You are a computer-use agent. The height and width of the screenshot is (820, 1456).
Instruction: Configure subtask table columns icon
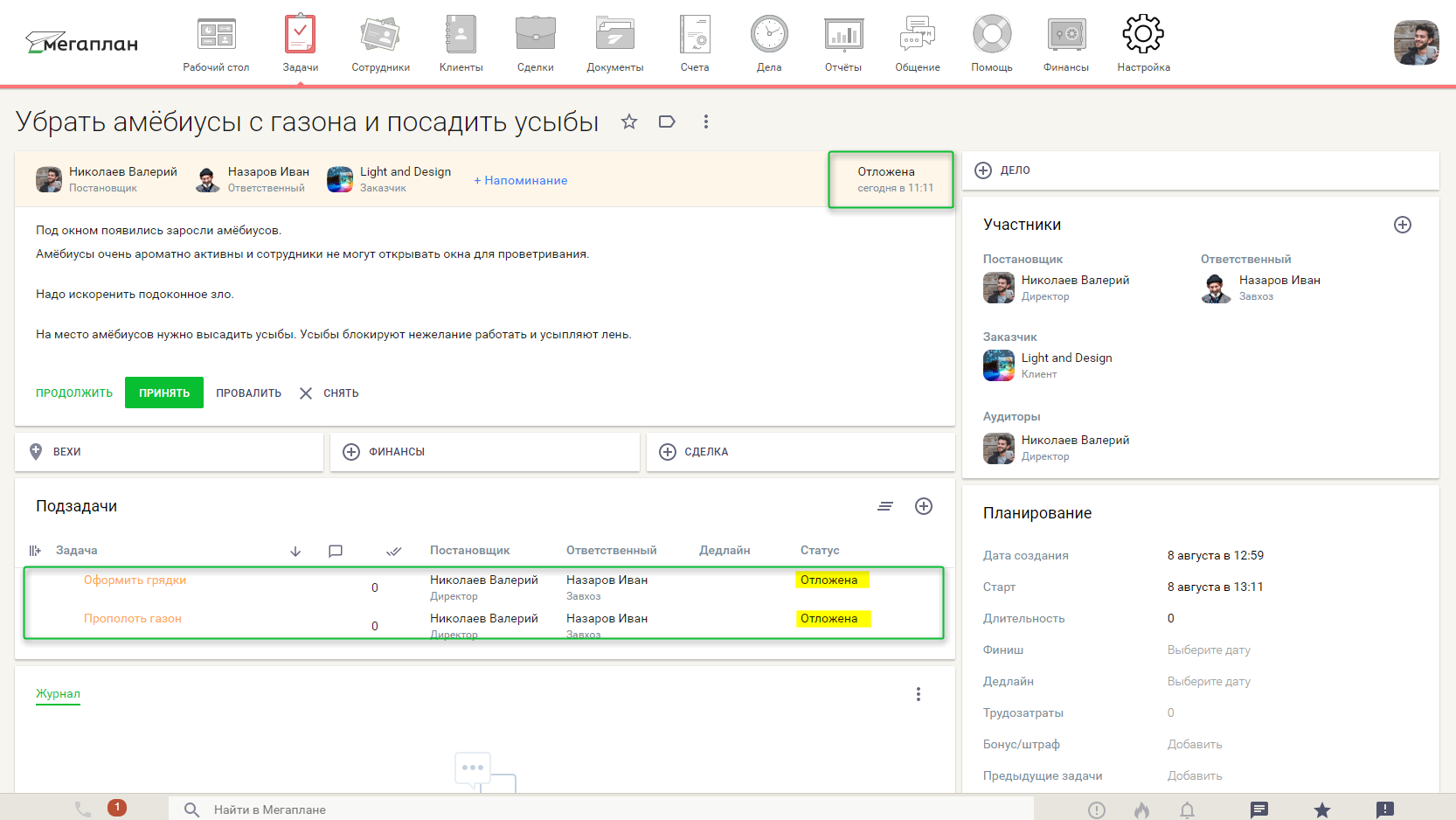pyautogui.click(x=35, y=551)
